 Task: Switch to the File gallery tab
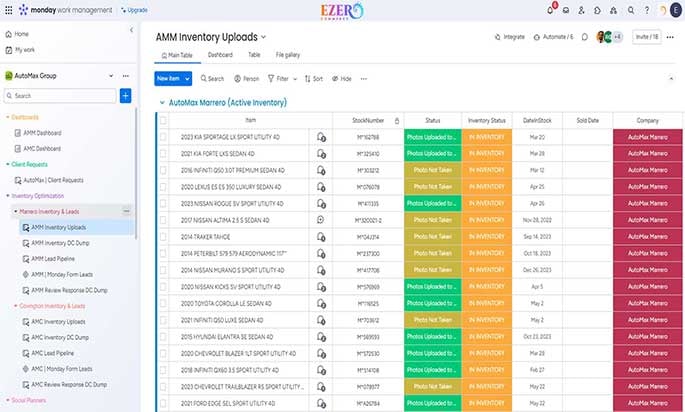point(287,55)
